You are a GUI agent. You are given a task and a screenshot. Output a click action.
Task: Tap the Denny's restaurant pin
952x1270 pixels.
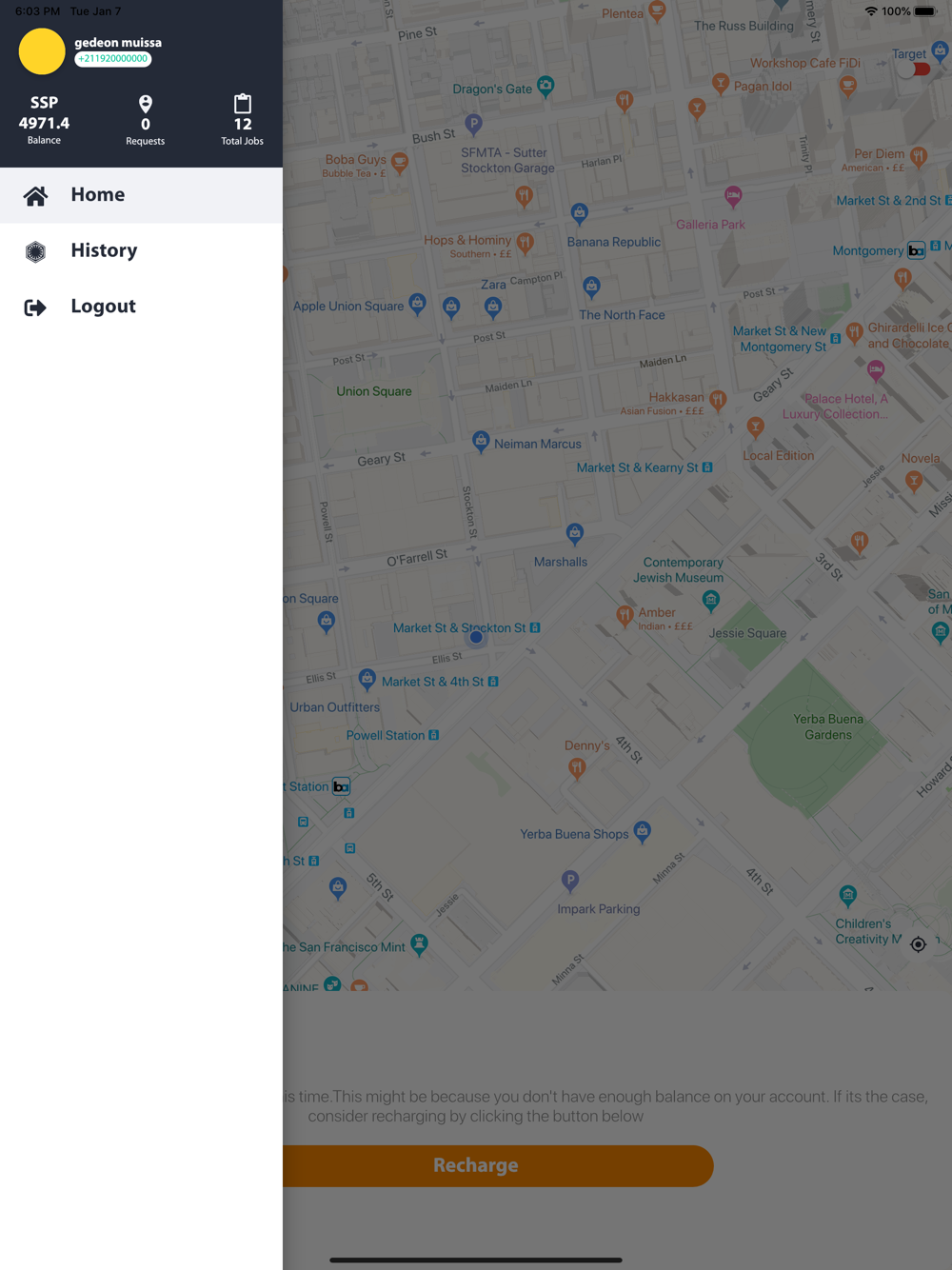pos(577,767)
